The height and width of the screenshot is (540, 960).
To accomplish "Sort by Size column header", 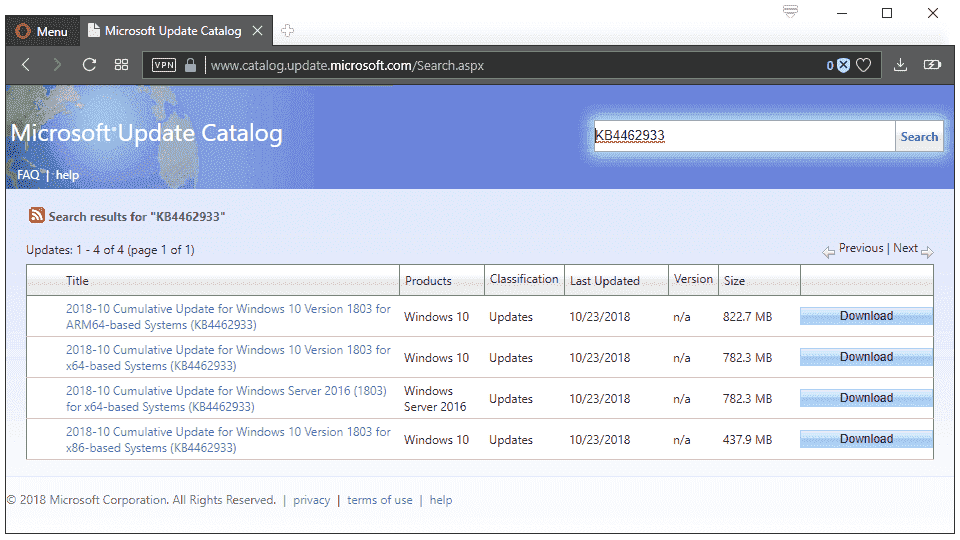I will pos(734,280).
